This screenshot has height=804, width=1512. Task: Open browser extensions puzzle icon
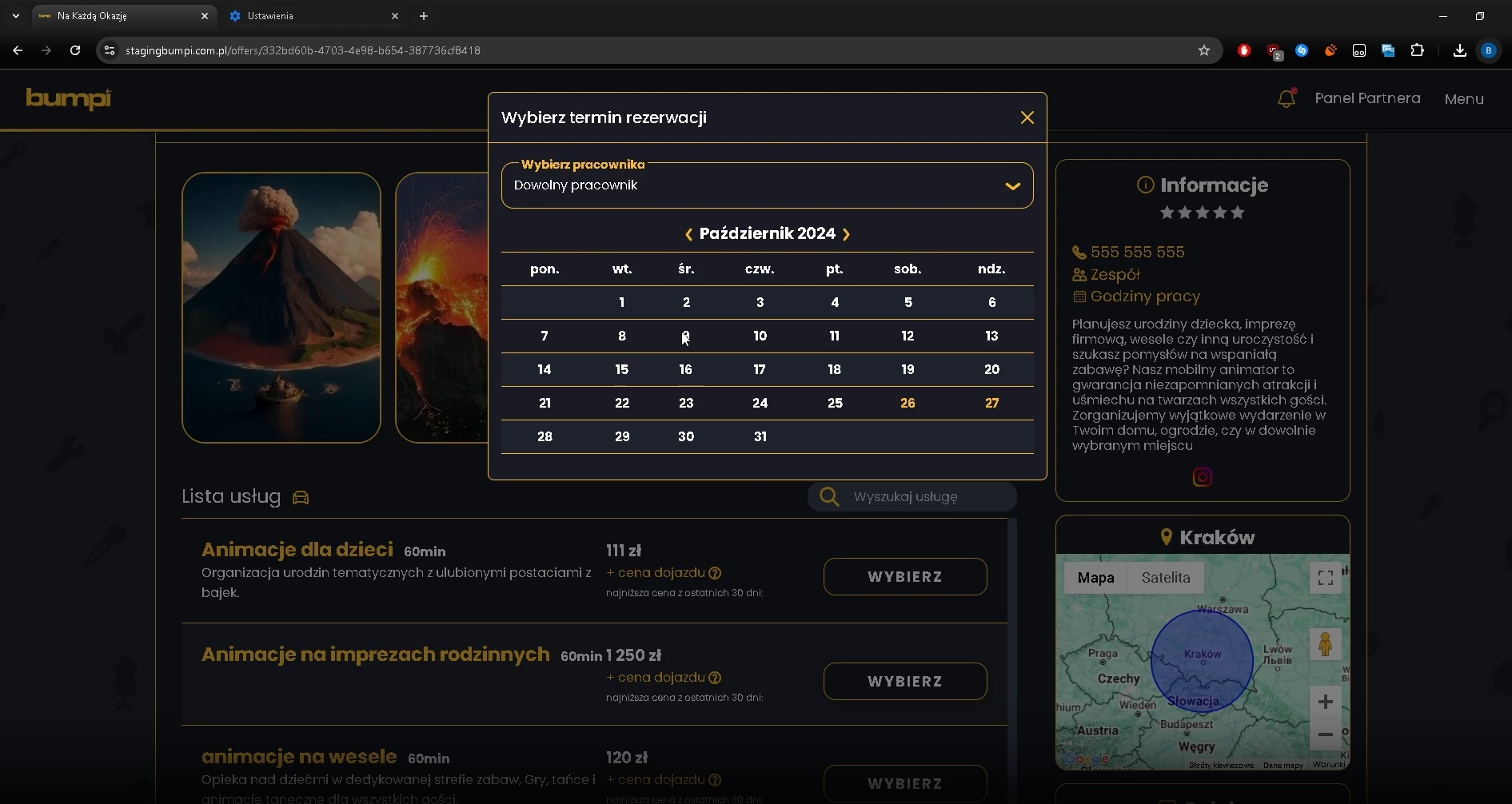click(1417, 50)
